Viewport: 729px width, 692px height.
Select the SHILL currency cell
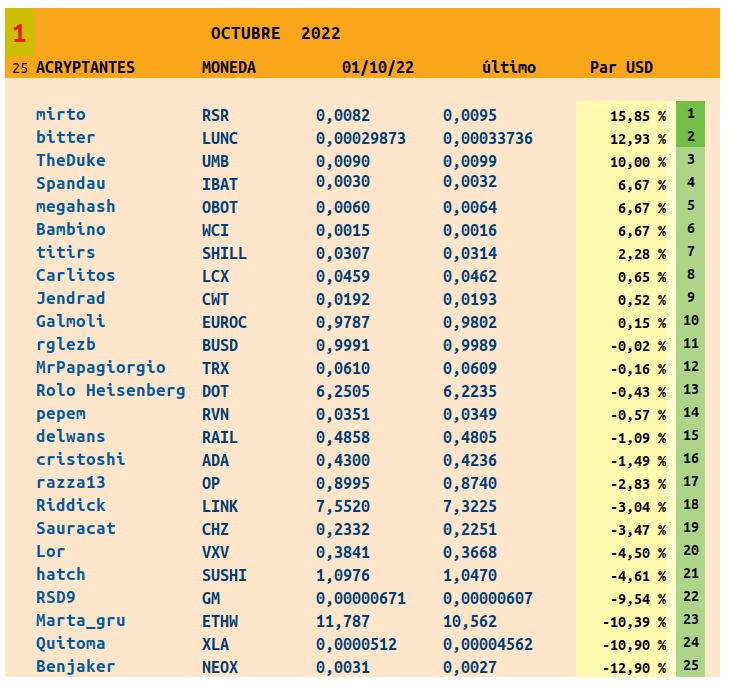click(x=224, y=254)
